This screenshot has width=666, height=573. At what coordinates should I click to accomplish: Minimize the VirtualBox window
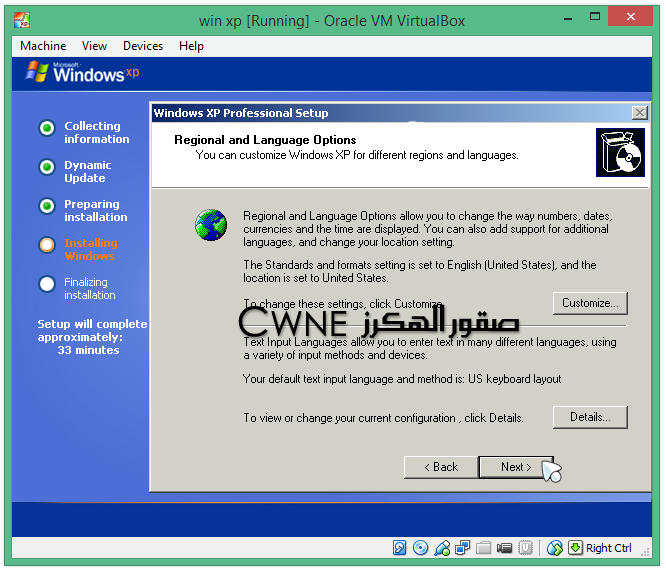(x=567, y=19)
